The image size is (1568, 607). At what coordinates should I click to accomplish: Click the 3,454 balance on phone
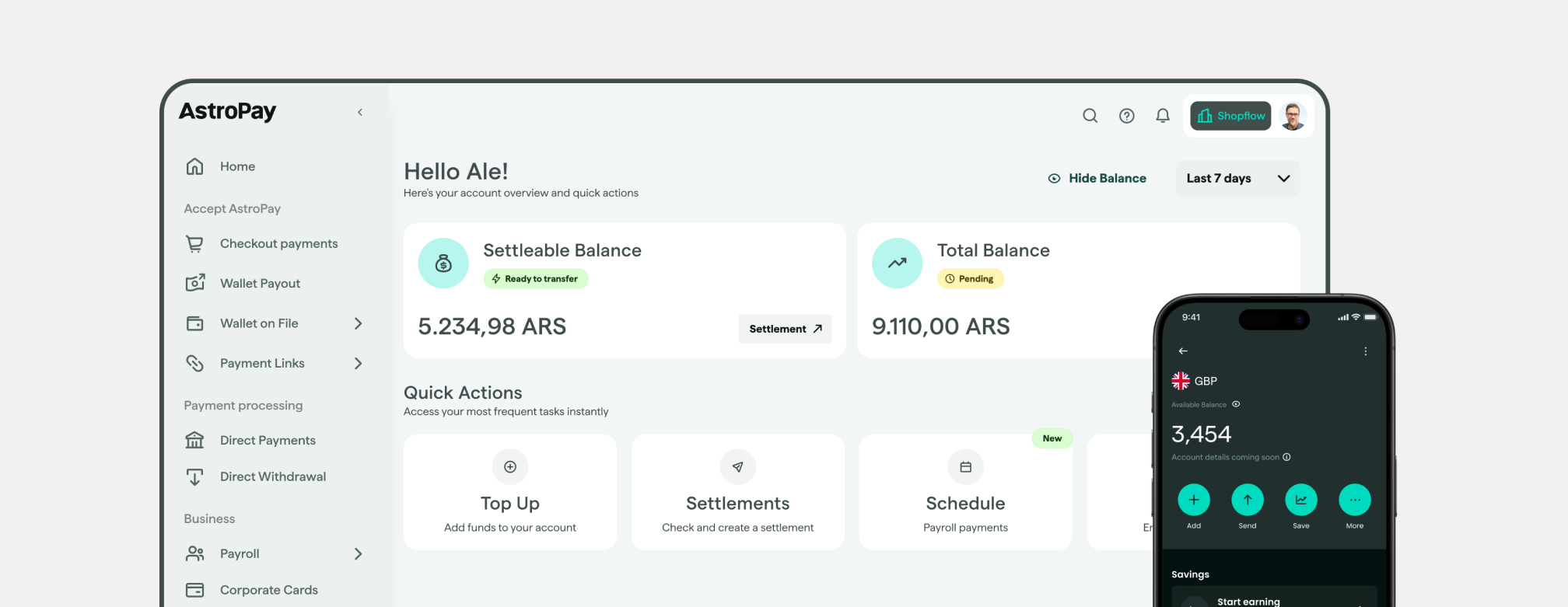point(1202,434)
